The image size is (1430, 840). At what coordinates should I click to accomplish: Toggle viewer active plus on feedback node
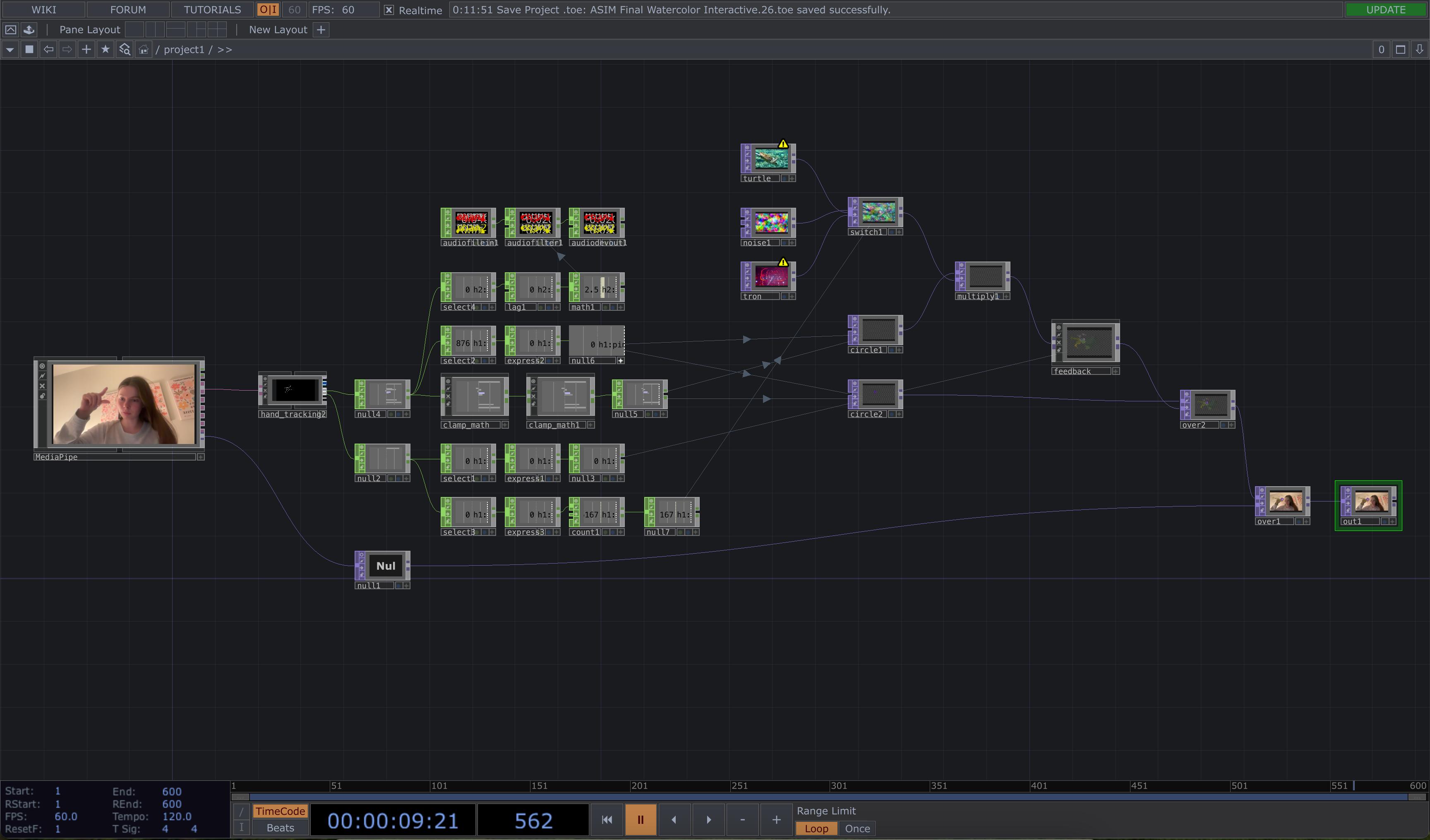(x=1116, y=371)
